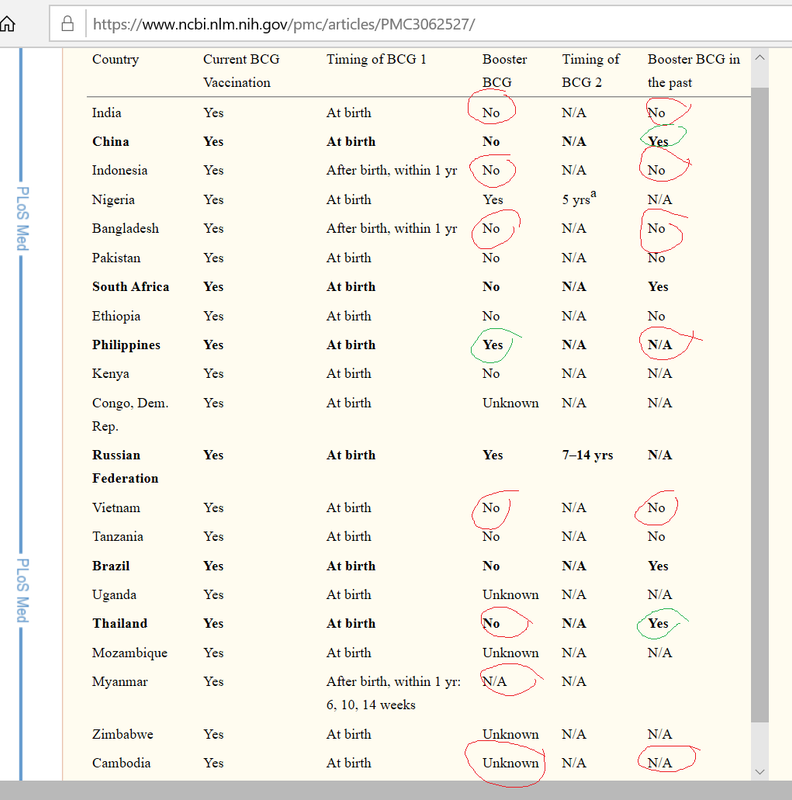Click Uganda's Booster BCG 'Unknown' cell

coord(510,594)
